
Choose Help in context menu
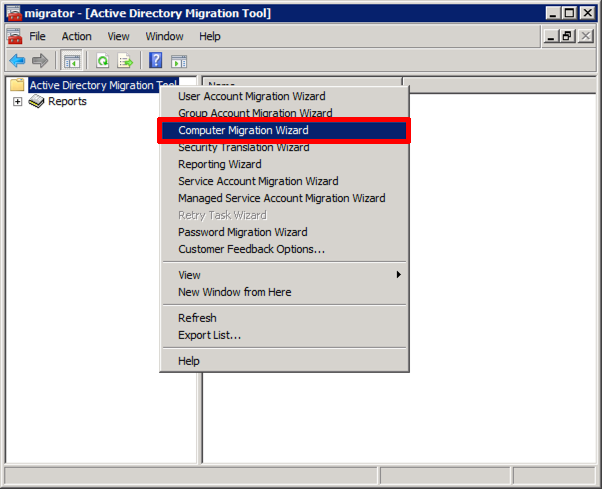pos(284,361)
